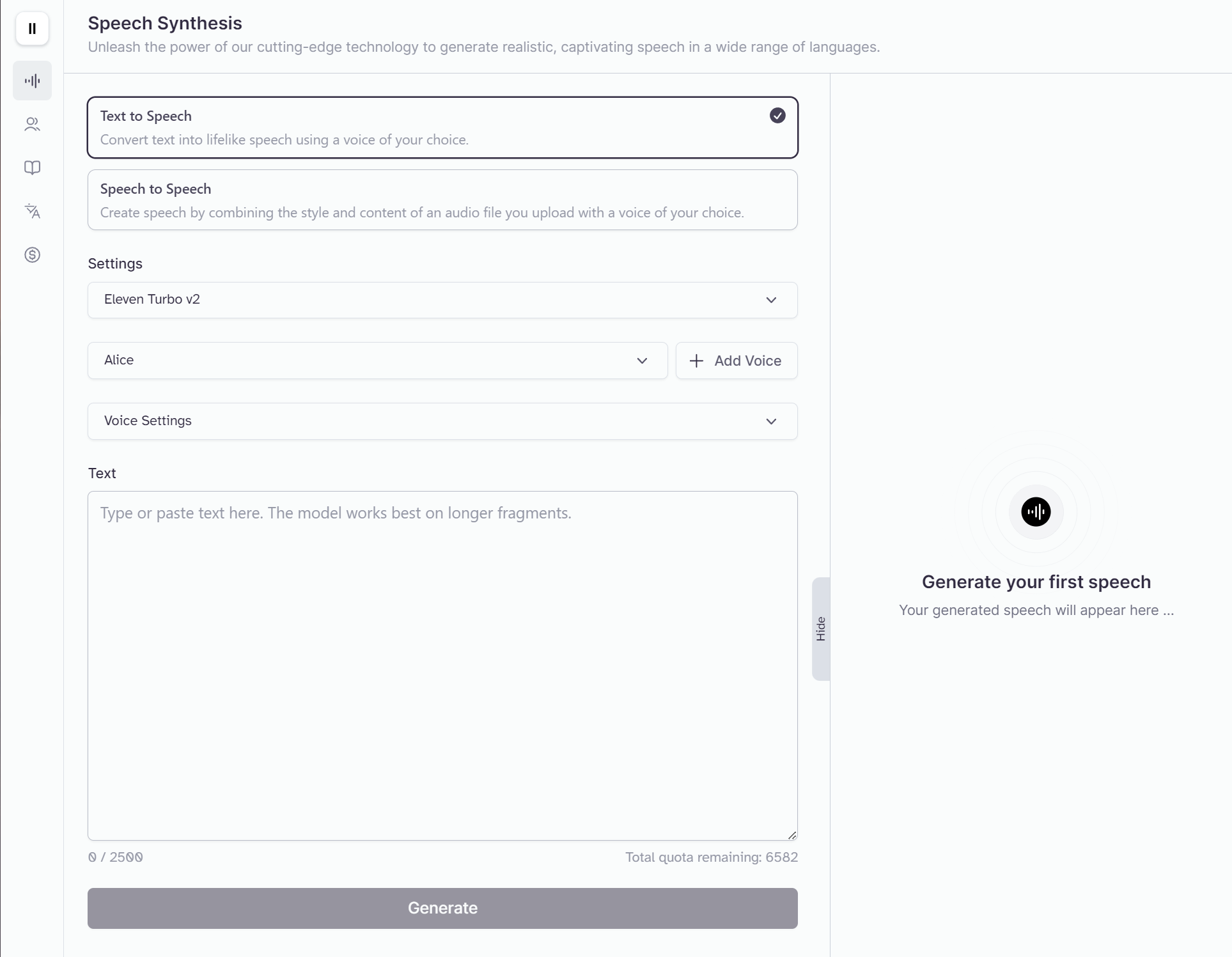The width and height of the screenshot is (1232, 957).
Task: Click the Generate button
Action: tap(442, 908)
